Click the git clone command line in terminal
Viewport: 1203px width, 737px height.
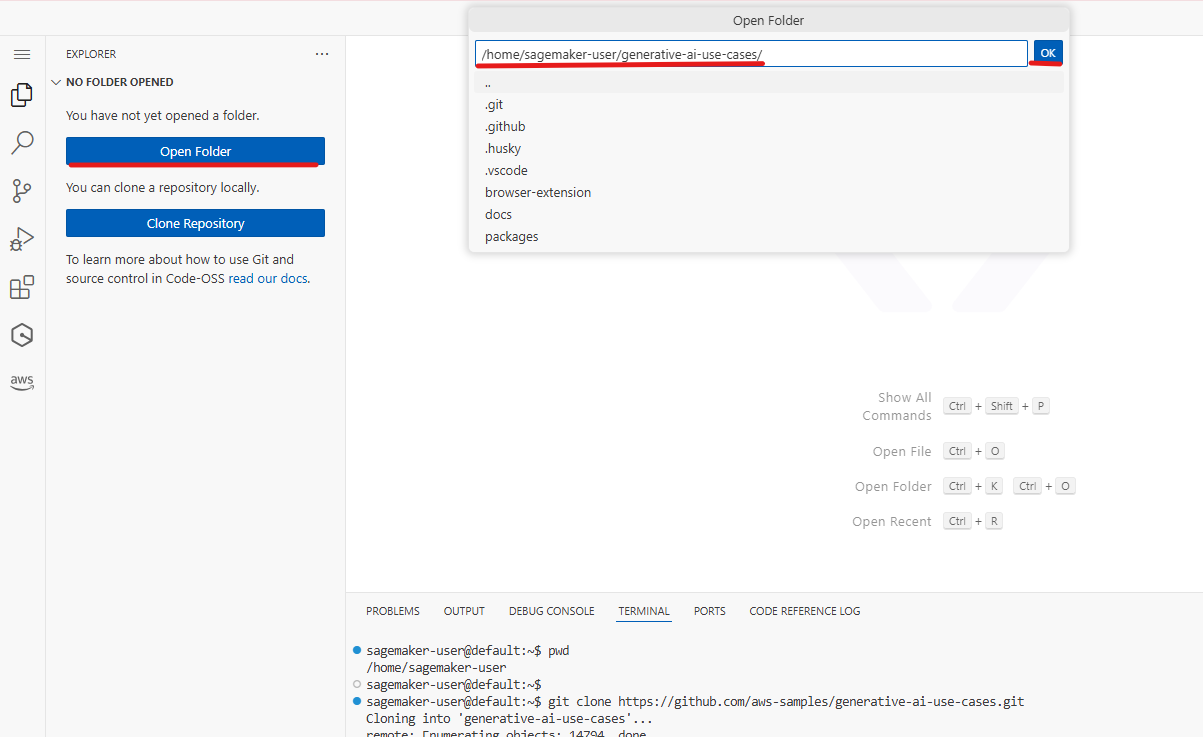[695, 701]
